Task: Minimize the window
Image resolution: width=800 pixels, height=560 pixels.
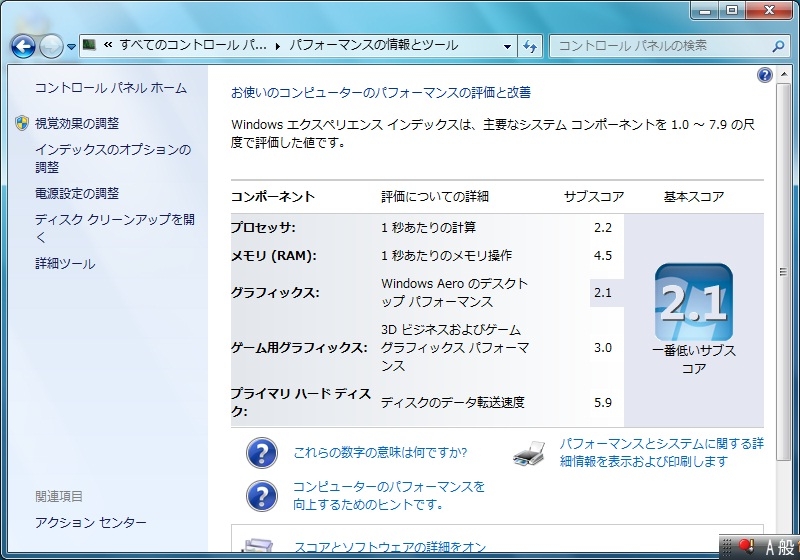Action: [x=705, y=10]
